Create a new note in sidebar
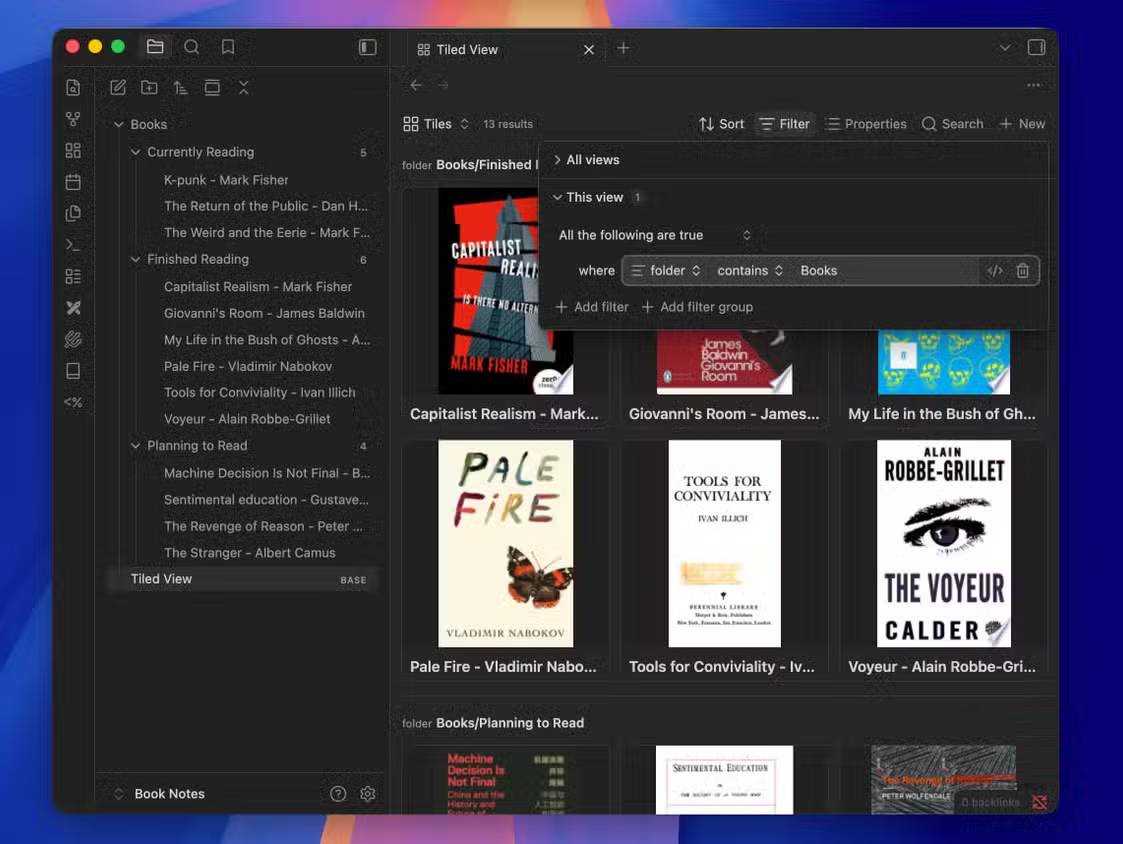This screenshot has height=844, width=1123. click(x=118, y=88)
